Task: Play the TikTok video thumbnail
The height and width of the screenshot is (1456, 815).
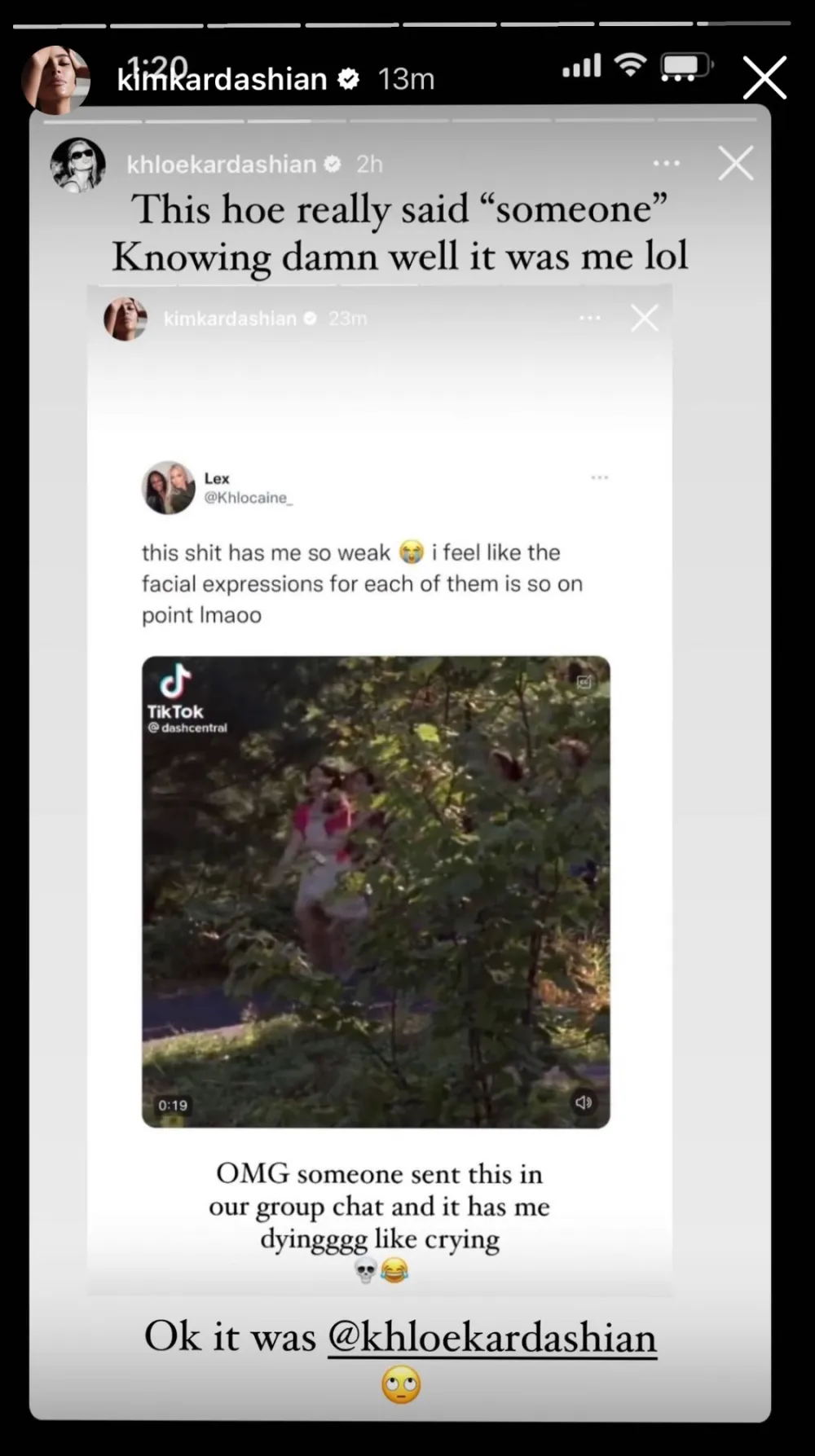Action: click(x=376, y=892)
